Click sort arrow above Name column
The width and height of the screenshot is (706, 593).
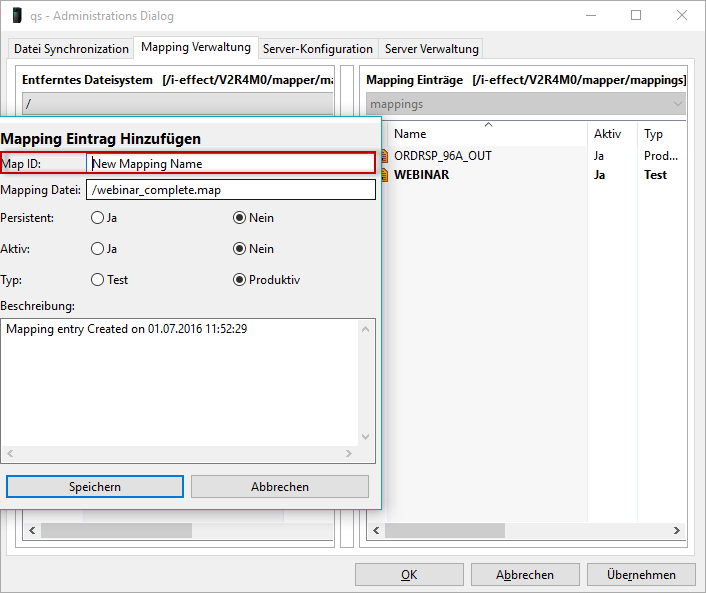[x=488, y=125]
